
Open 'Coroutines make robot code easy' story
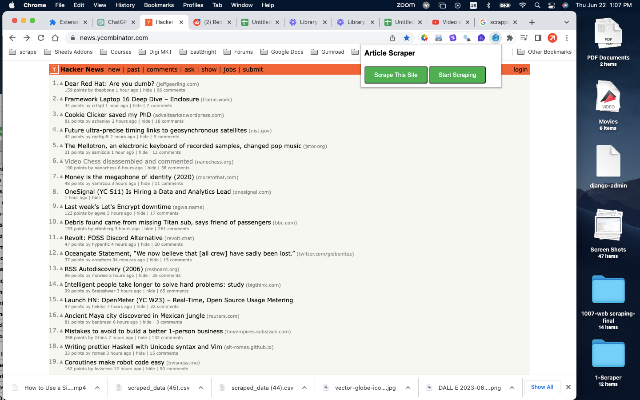coord(114,362)
